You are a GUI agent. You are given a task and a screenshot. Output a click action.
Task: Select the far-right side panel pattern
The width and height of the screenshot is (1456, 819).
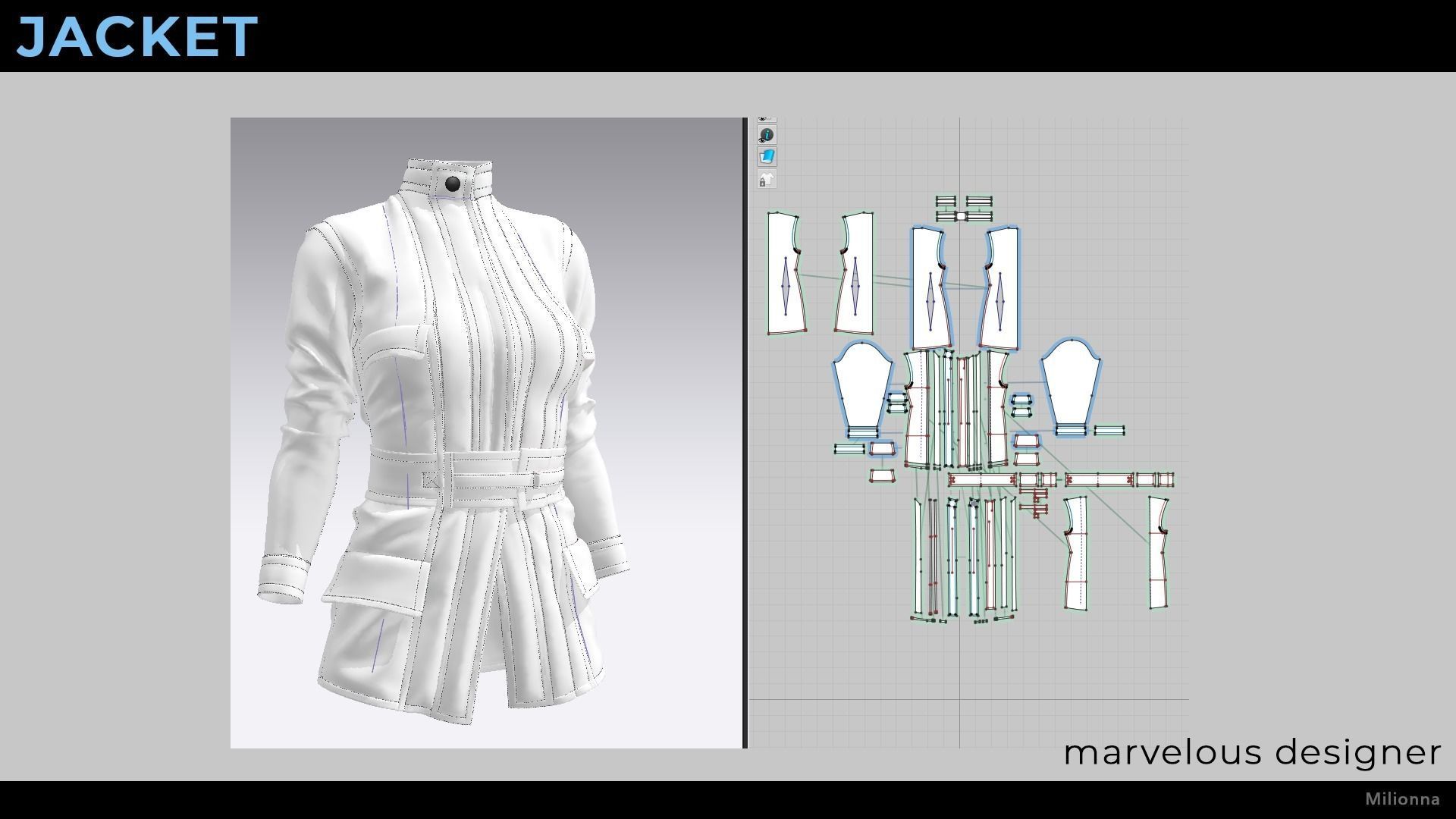click(x=1156, y=553)
